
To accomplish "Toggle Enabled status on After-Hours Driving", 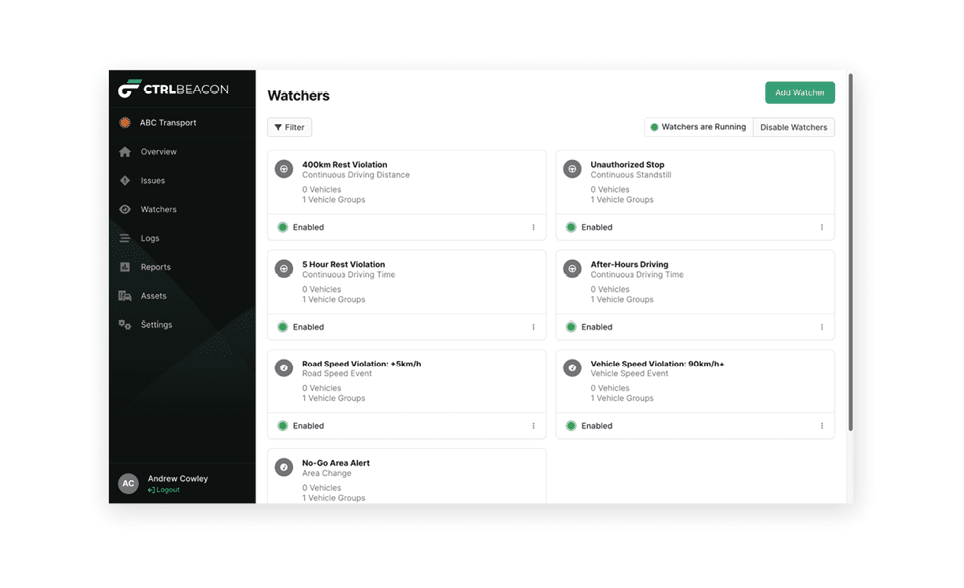I will [x=571, y=327].
